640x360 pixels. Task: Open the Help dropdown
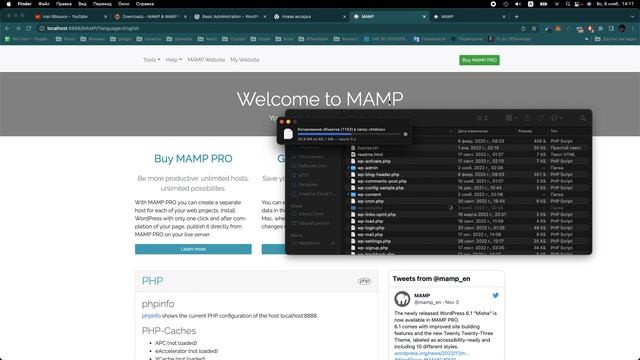coord(173,60)
